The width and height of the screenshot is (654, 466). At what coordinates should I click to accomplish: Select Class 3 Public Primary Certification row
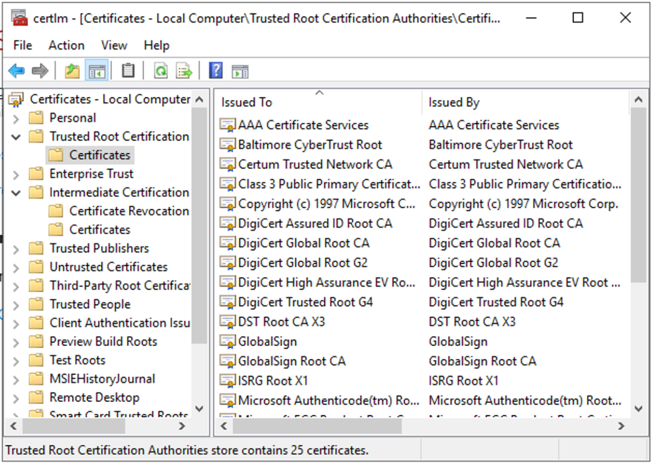[x=329, y=184]
